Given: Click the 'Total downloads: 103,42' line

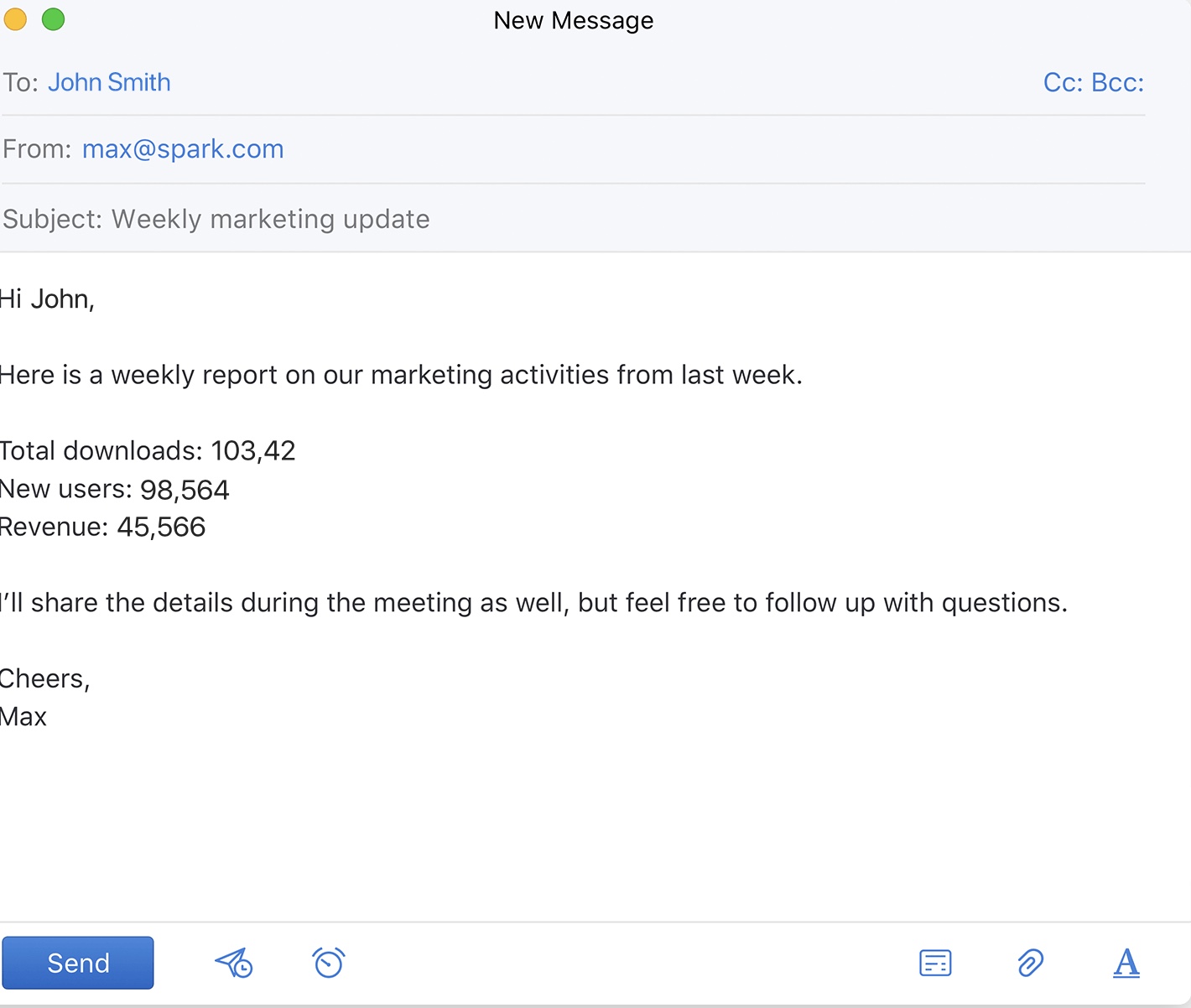Looking at the screenshot, I should click(x=148, y=451).
